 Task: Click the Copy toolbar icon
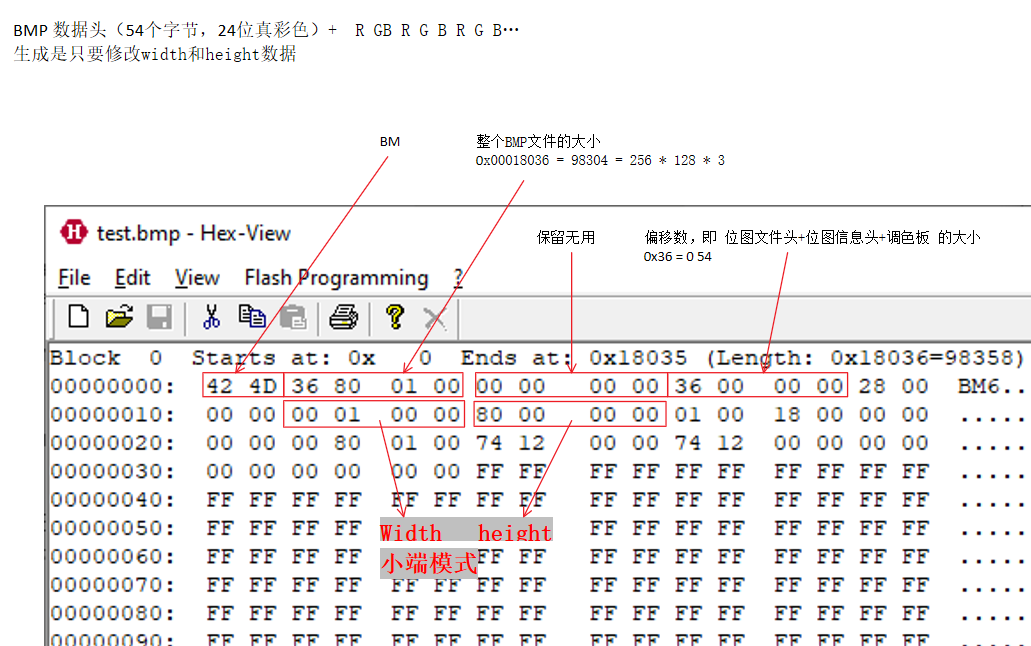252,316
